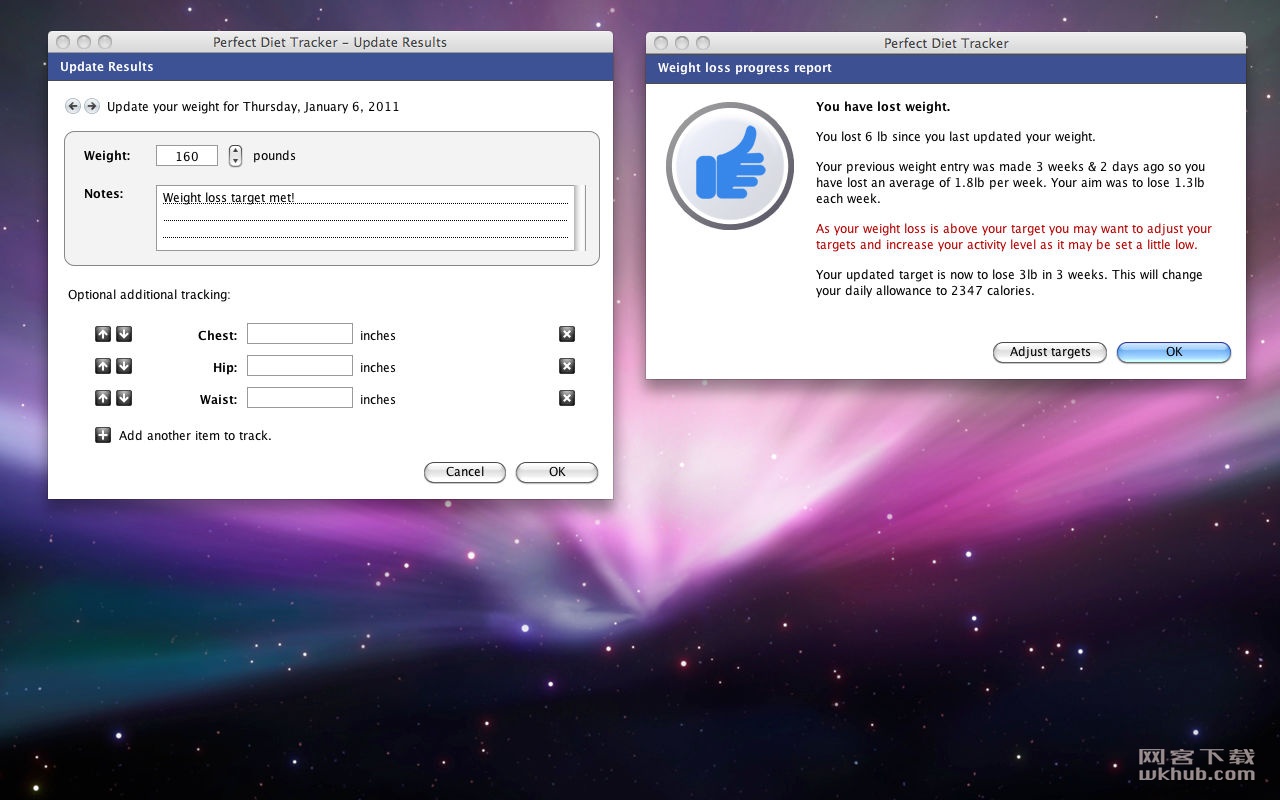Click the Chest inches input field
Screen dimensions: 1280x800
click(300, 334)
